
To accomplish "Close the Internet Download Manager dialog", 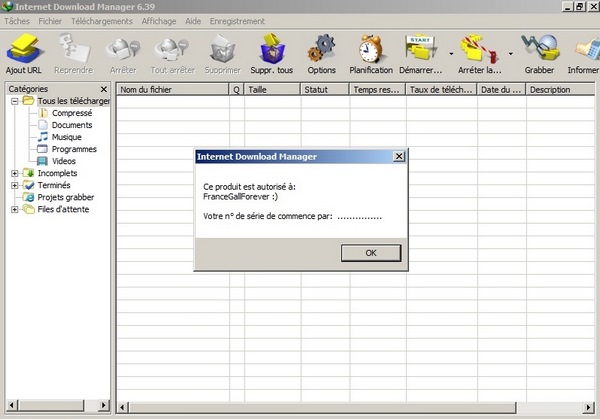I will point(399,156).
